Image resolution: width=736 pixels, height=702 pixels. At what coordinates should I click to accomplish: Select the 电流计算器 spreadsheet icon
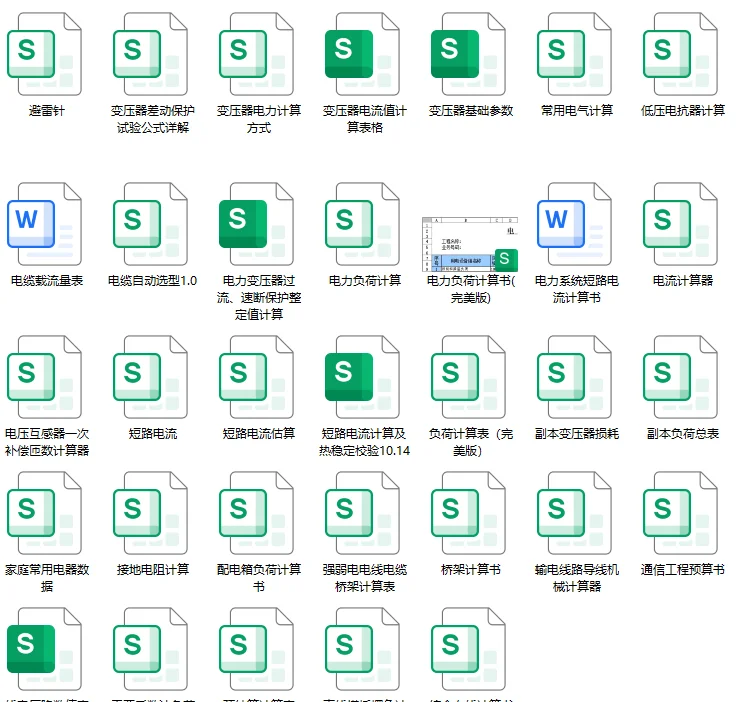[681, 224]
